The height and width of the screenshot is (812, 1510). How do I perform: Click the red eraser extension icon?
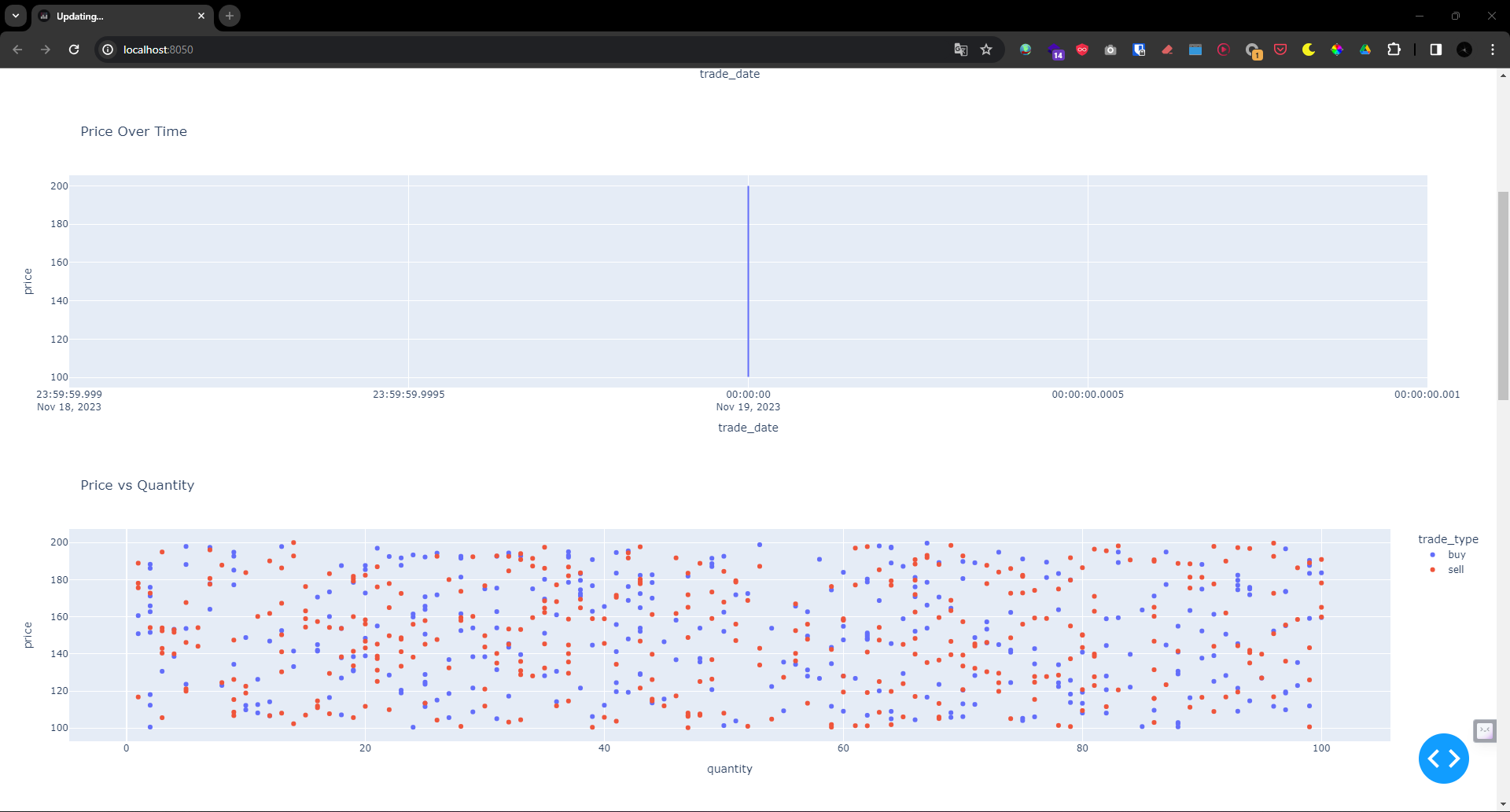[x=1167, y=50]
